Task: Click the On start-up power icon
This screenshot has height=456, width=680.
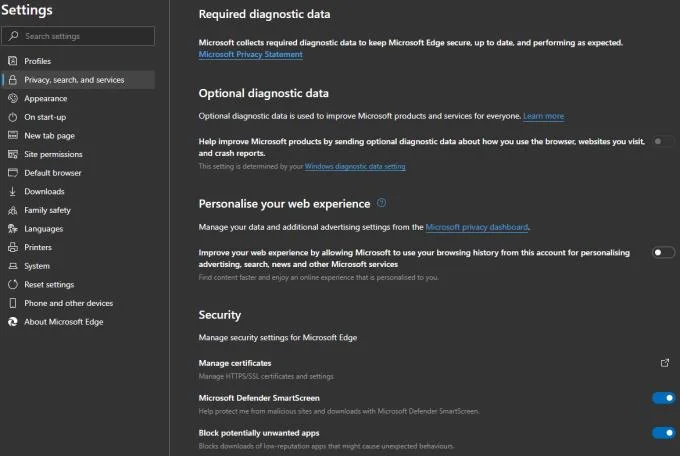Action: (x=13, y=117)
